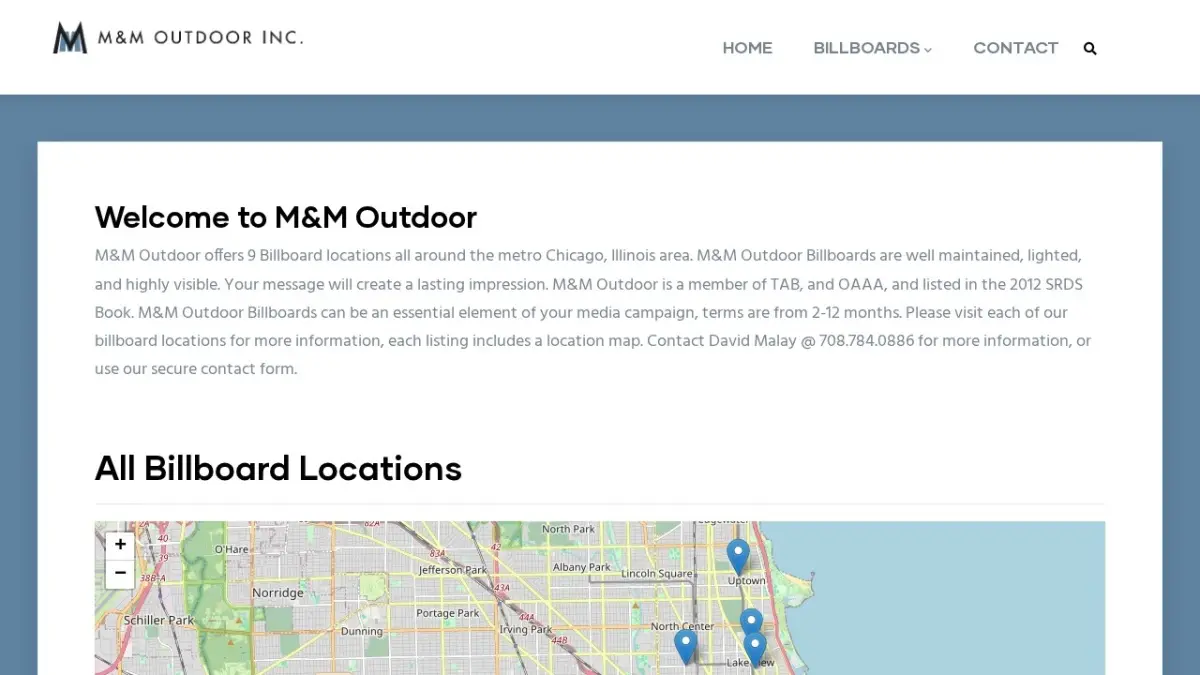Image resolution: width=1200 pixels, height=675 pixels.
Task: Open the search magnifier icon
Action: [x=1090, y=48]
